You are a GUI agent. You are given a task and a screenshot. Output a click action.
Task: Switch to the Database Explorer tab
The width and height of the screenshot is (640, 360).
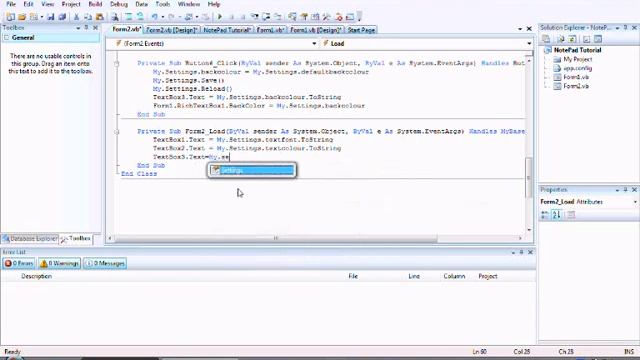pyautogui.click(x=30, y=239)
